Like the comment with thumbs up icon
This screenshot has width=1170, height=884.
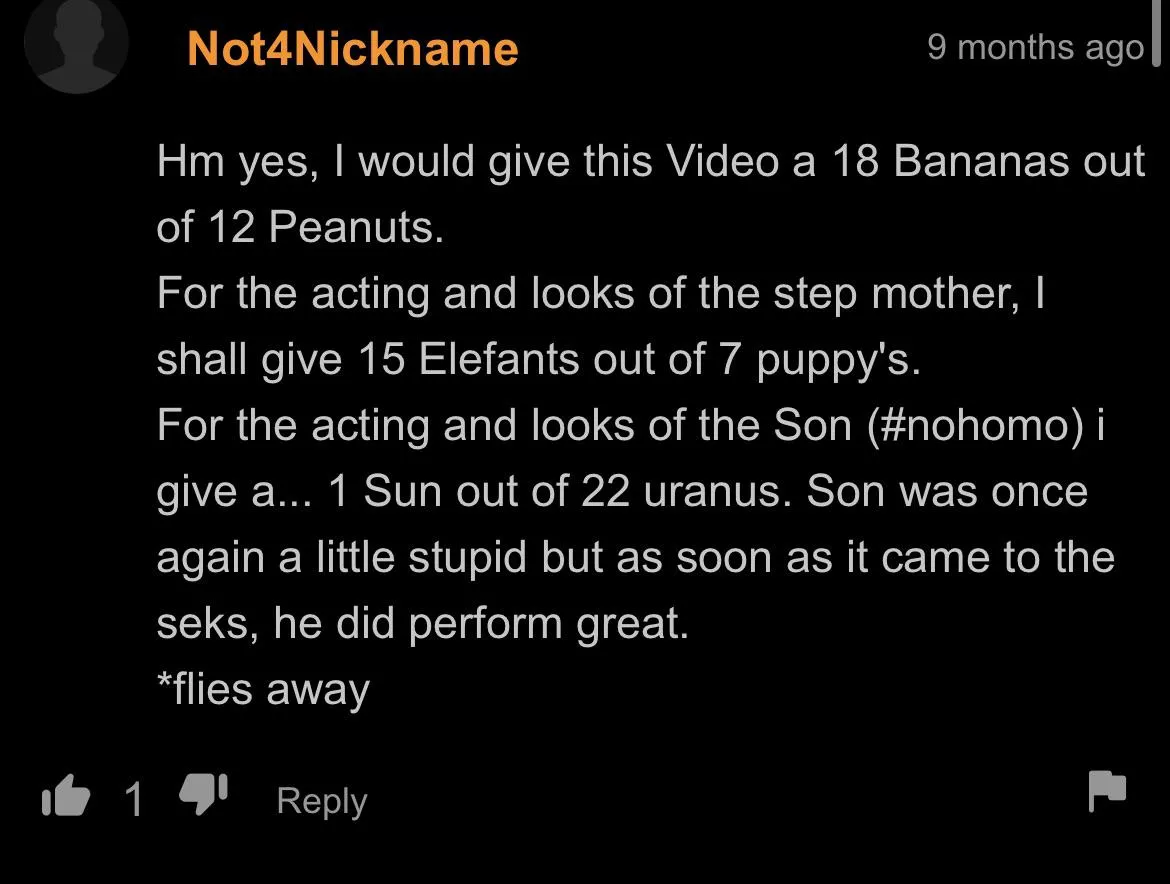(x=65, y=798)
